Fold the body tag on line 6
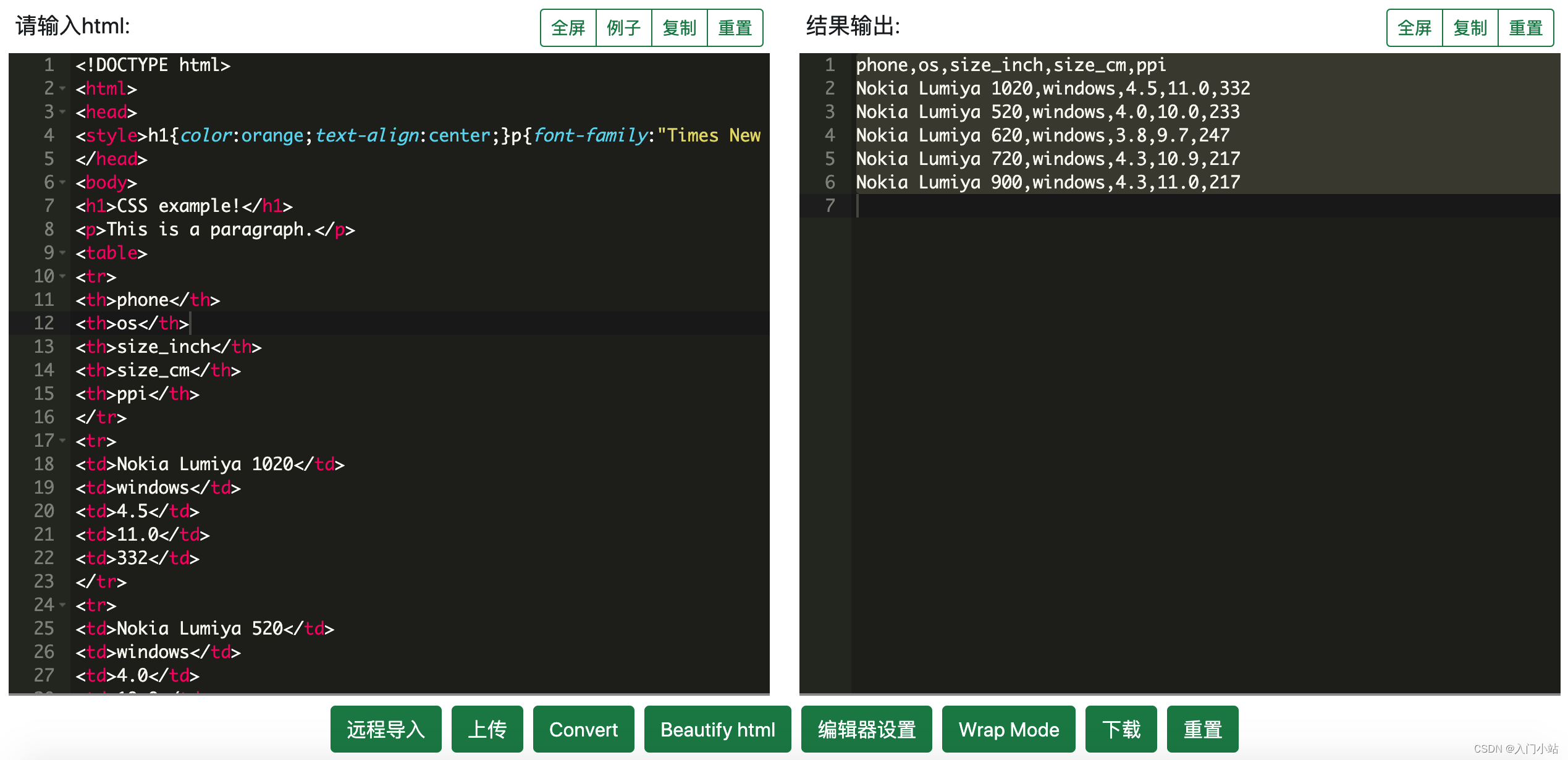Screen dimensions: 1568x760 (62, 183)
